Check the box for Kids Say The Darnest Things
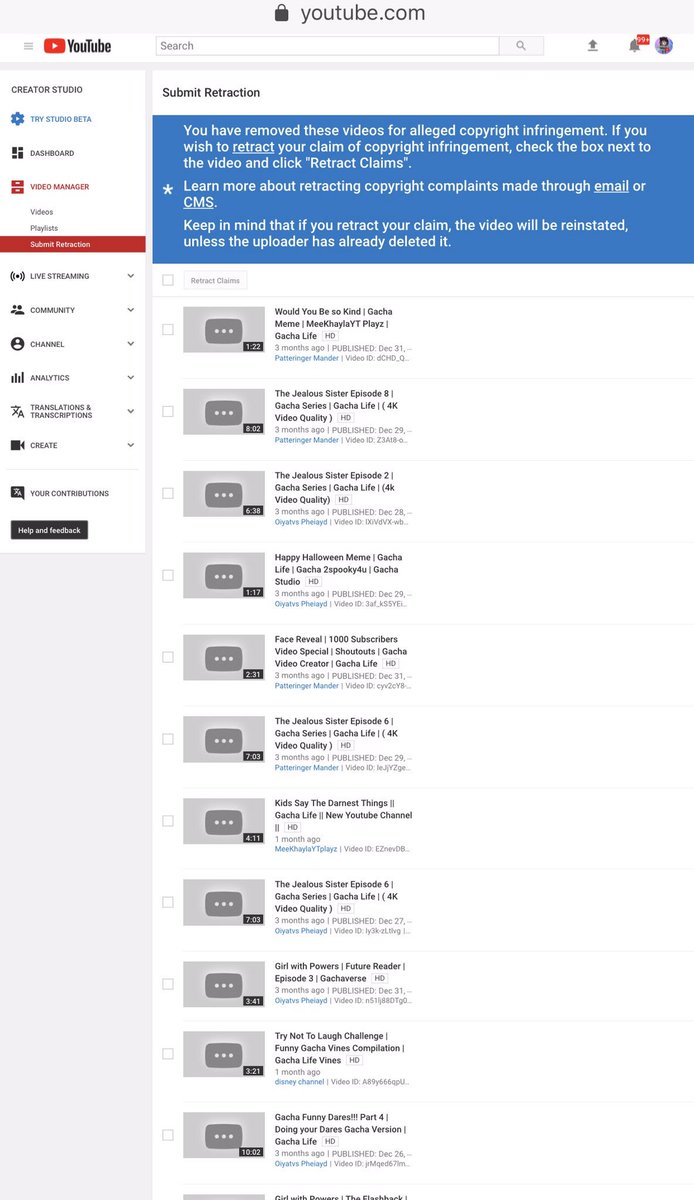 [x=168, y=821]
